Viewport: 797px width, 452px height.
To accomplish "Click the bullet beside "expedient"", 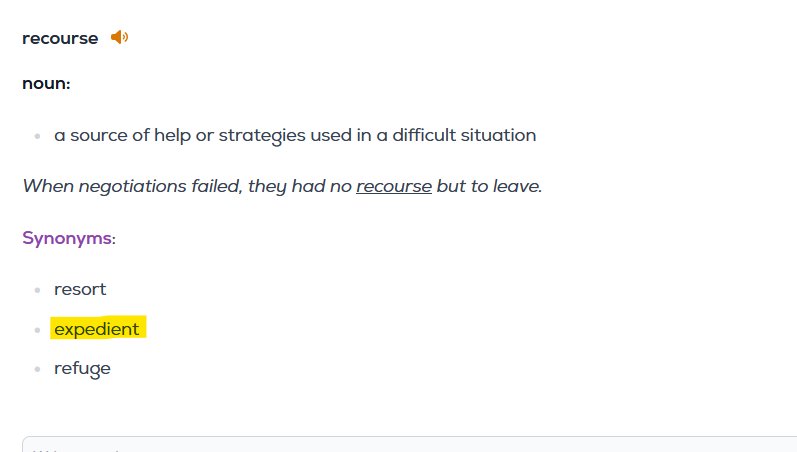I will [x=37, y=330].
